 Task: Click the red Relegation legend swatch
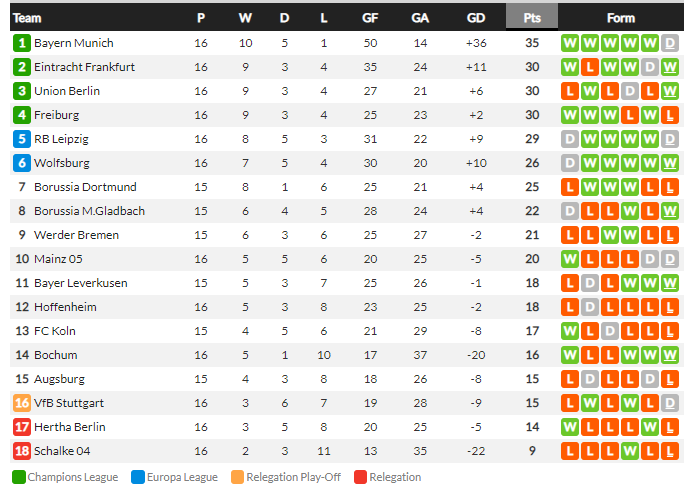360,477
